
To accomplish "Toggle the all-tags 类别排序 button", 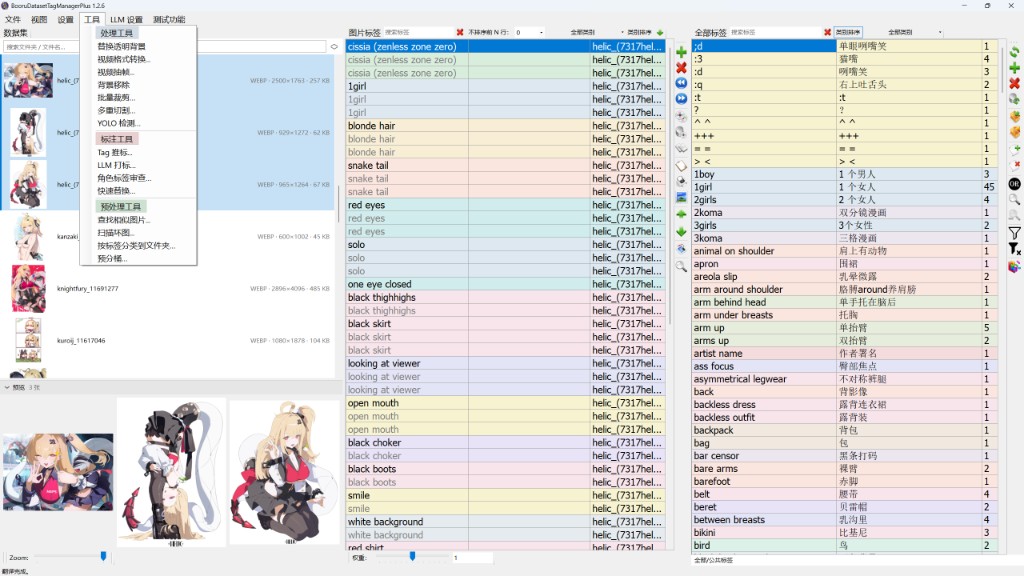I will (x=848, y=32).
